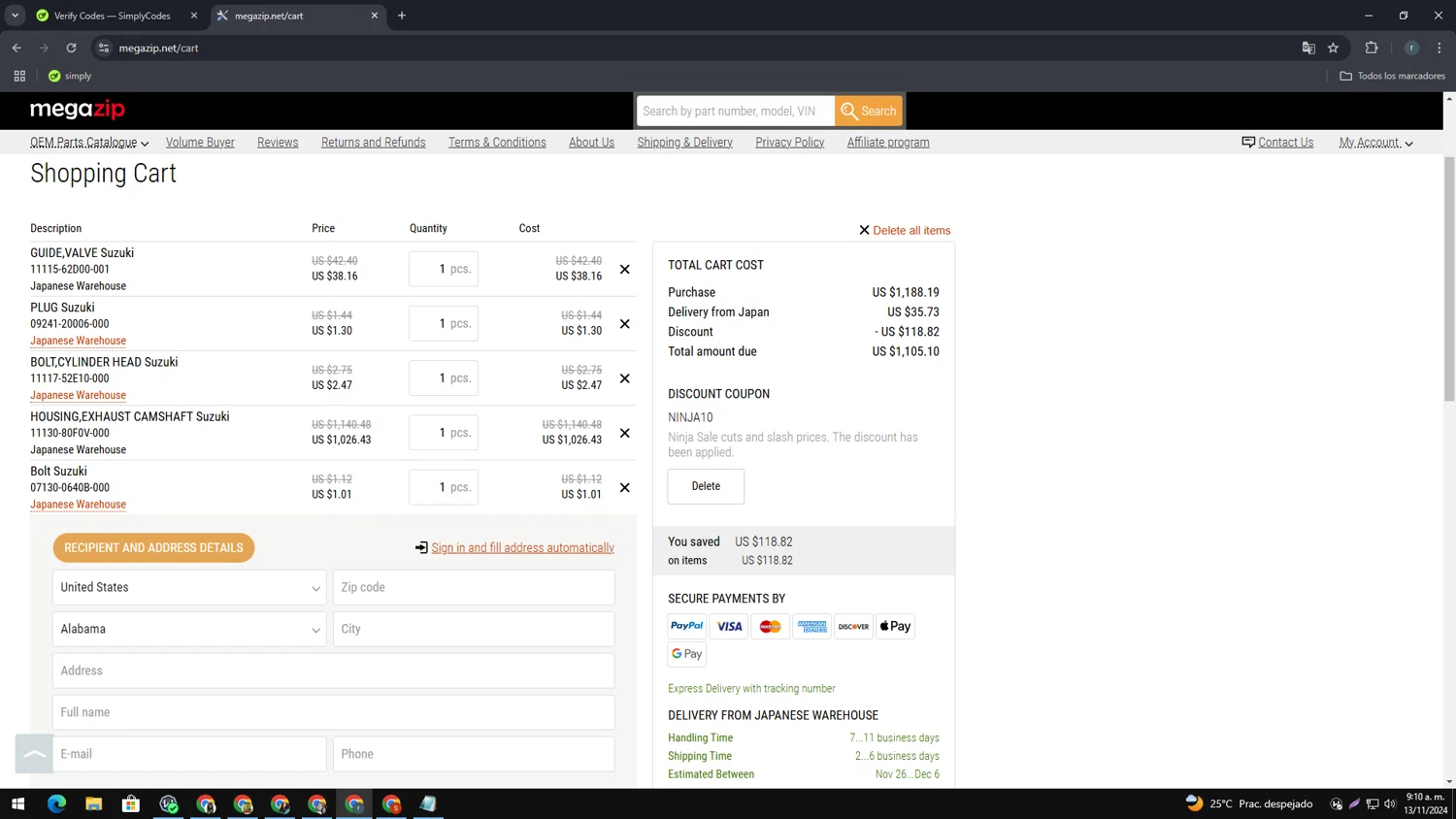1456x819 pixels.
Task: Remove Bolt Suzuki 07130-0640B-000 with X
Action: pos(625,487)
